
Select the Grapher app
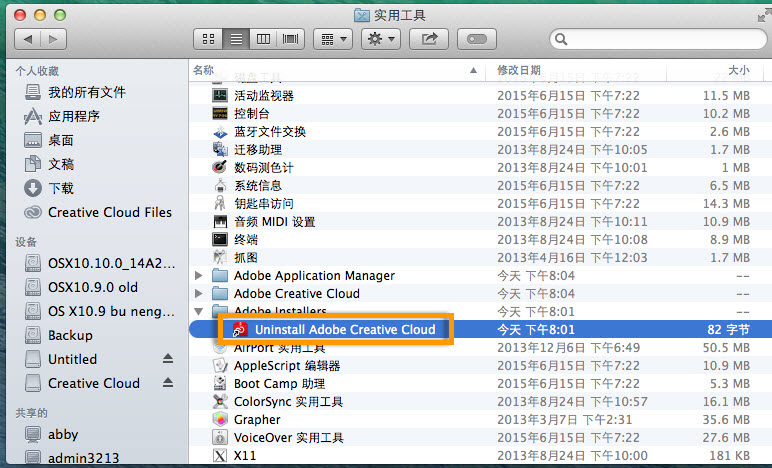(257, 420)
